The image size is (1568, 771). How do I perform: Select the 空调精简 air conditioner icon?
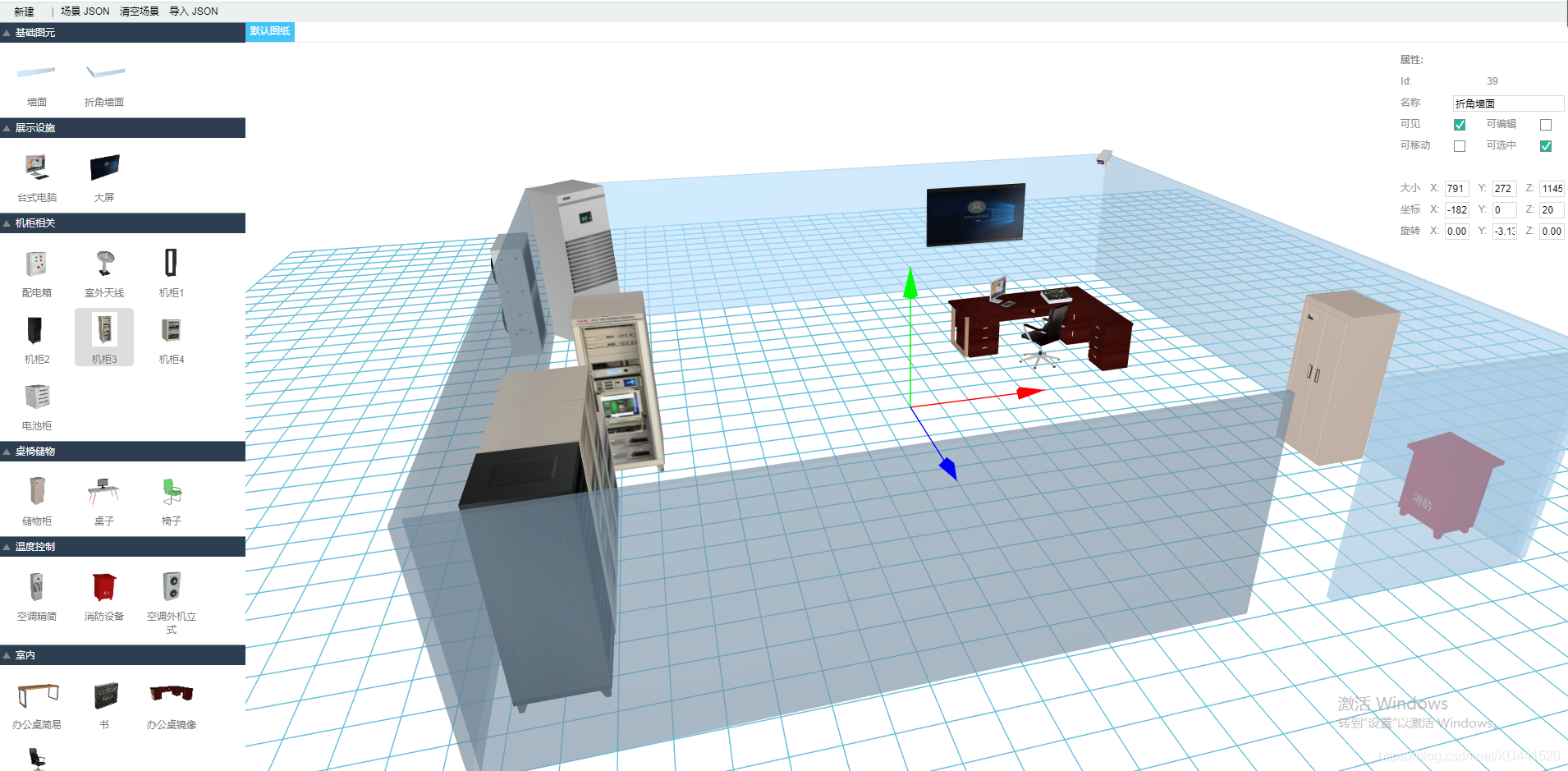click(x=36, y=586)
